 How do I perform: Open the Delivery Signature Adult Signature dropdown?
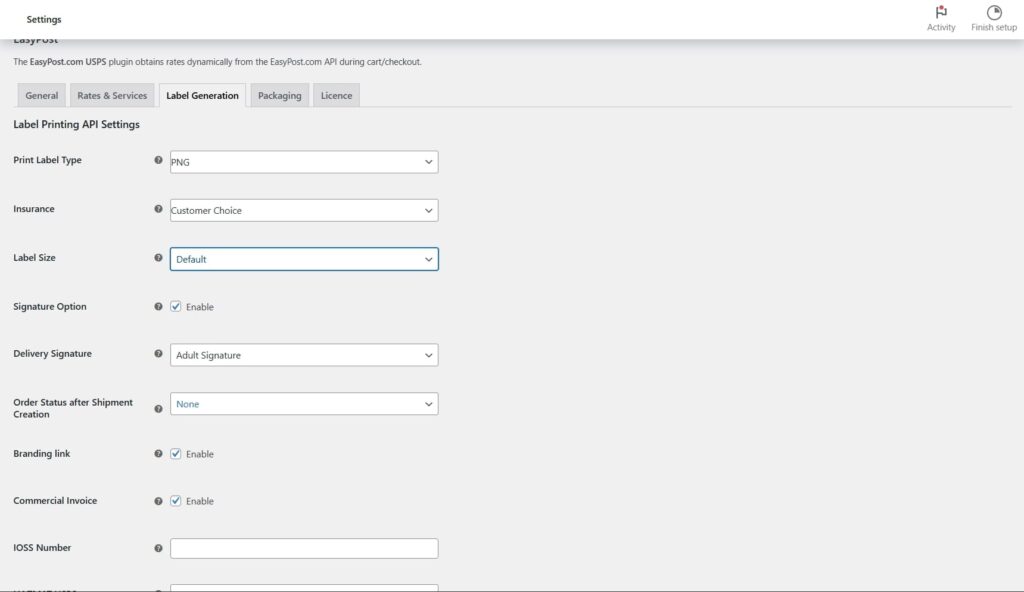pos(304,355)
